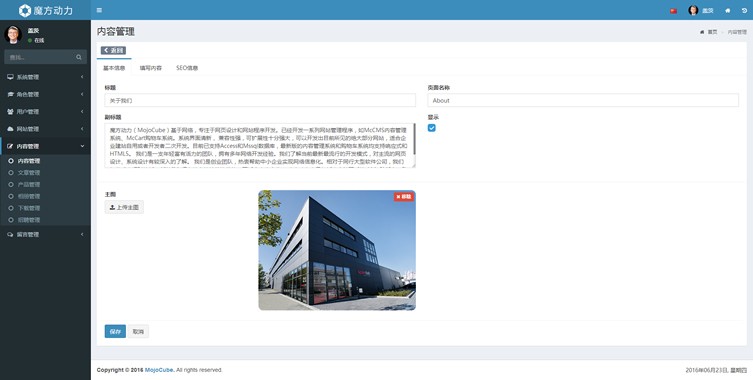
Task: Click the cloud icon for website management
Action: pos(11,129)
